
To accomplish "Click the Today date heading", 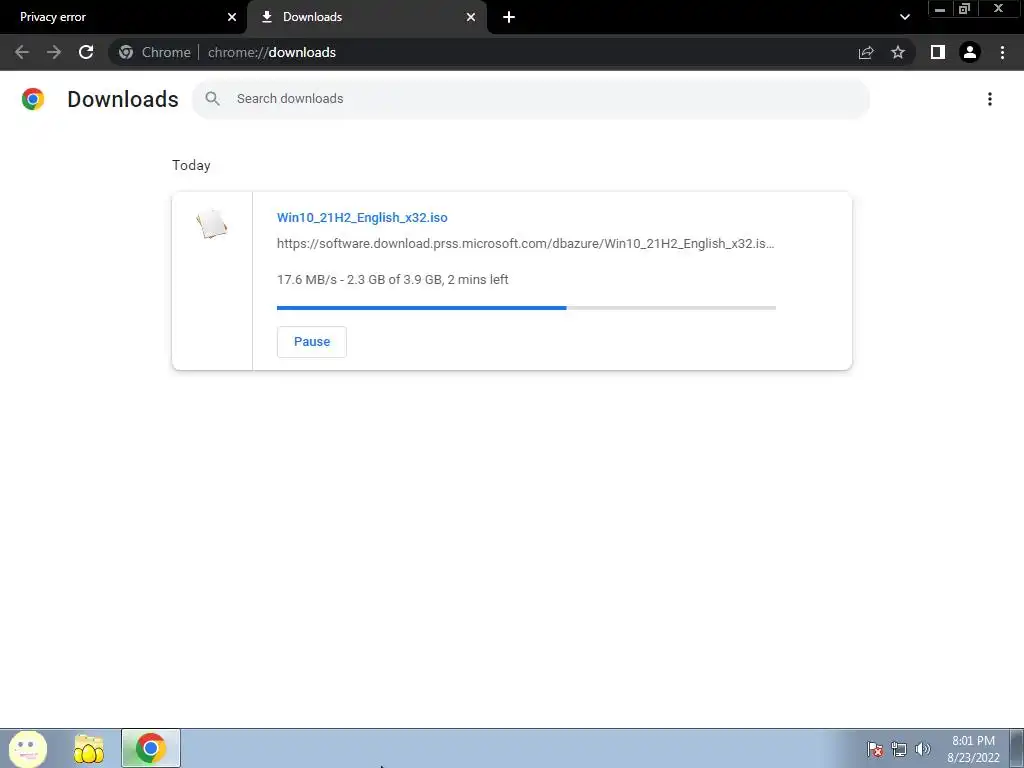I will pos(191,165).
